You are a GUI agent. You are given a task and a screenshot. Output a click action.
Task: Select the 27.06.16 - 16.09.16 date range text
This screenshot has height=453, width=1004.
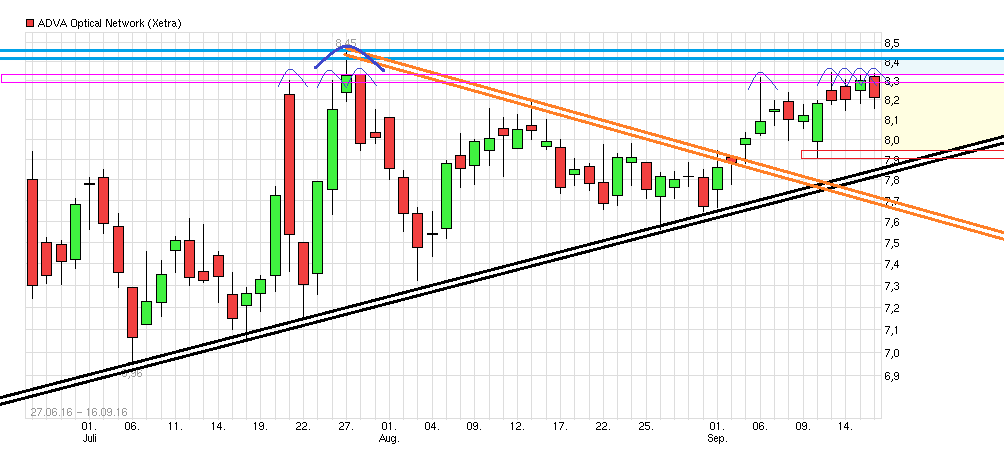pos(79,413)
